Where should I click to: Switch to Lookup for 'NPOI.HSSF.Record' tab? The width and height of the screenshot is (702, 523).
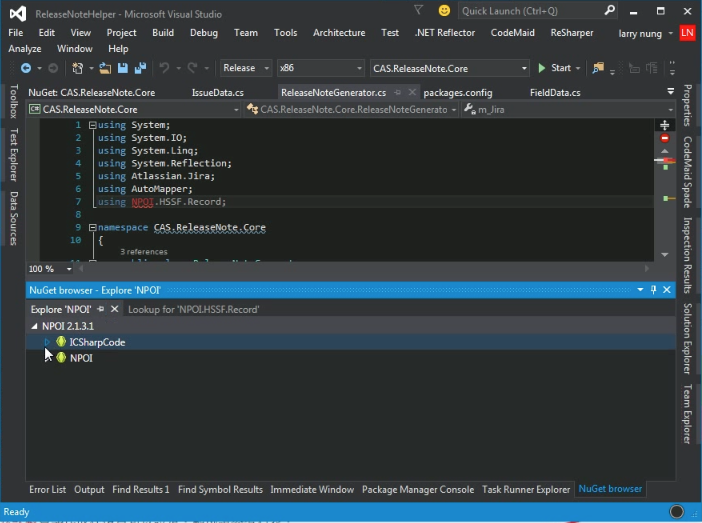(x=193, y=309)
